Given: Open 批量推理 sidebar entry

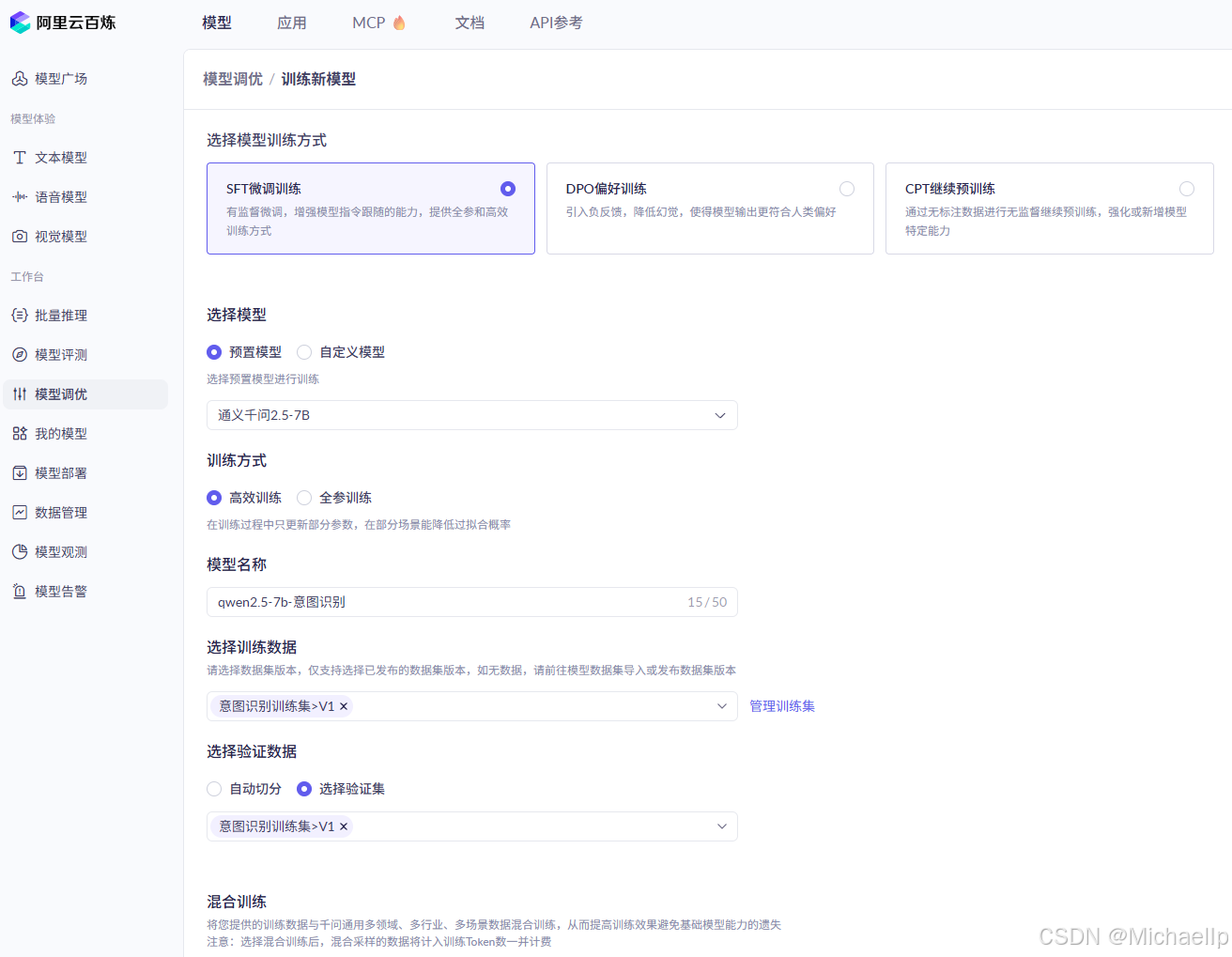Looking at the screenshot, I should tap(85, 316).
